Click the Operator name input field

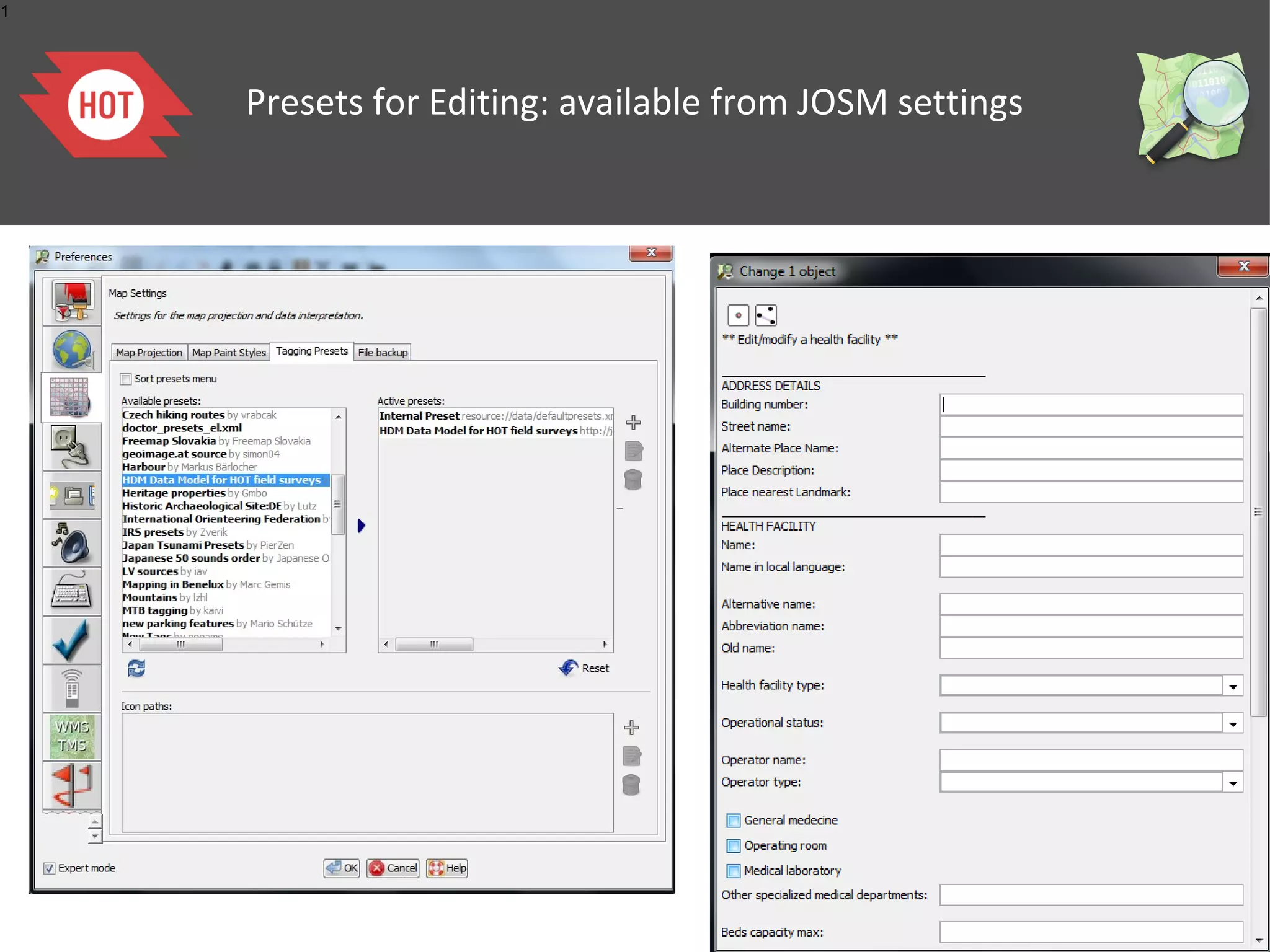pos(1091,760)
